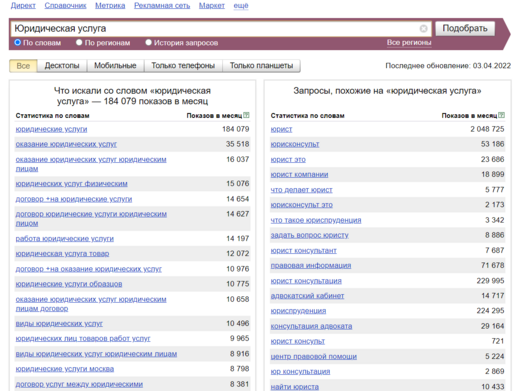The image size is (519, 391).
Task: Select the 'По словам' radio button
Action: click(18, 42)
